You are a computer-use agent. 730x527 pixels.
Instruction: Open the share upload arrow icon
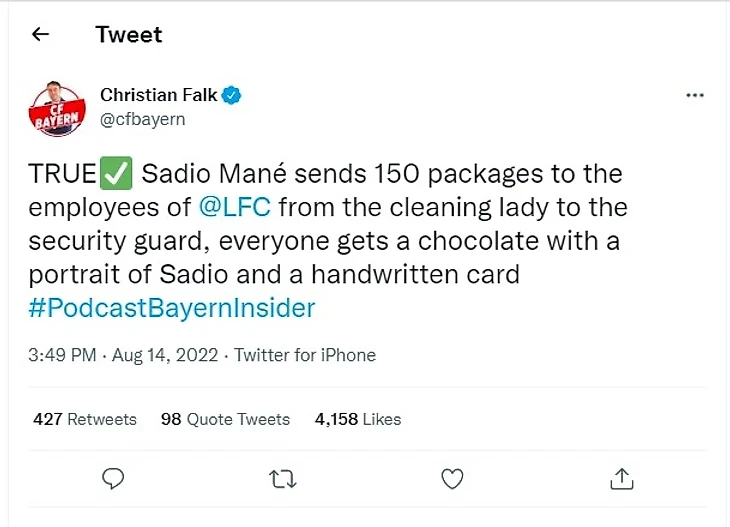coord(622,479)
